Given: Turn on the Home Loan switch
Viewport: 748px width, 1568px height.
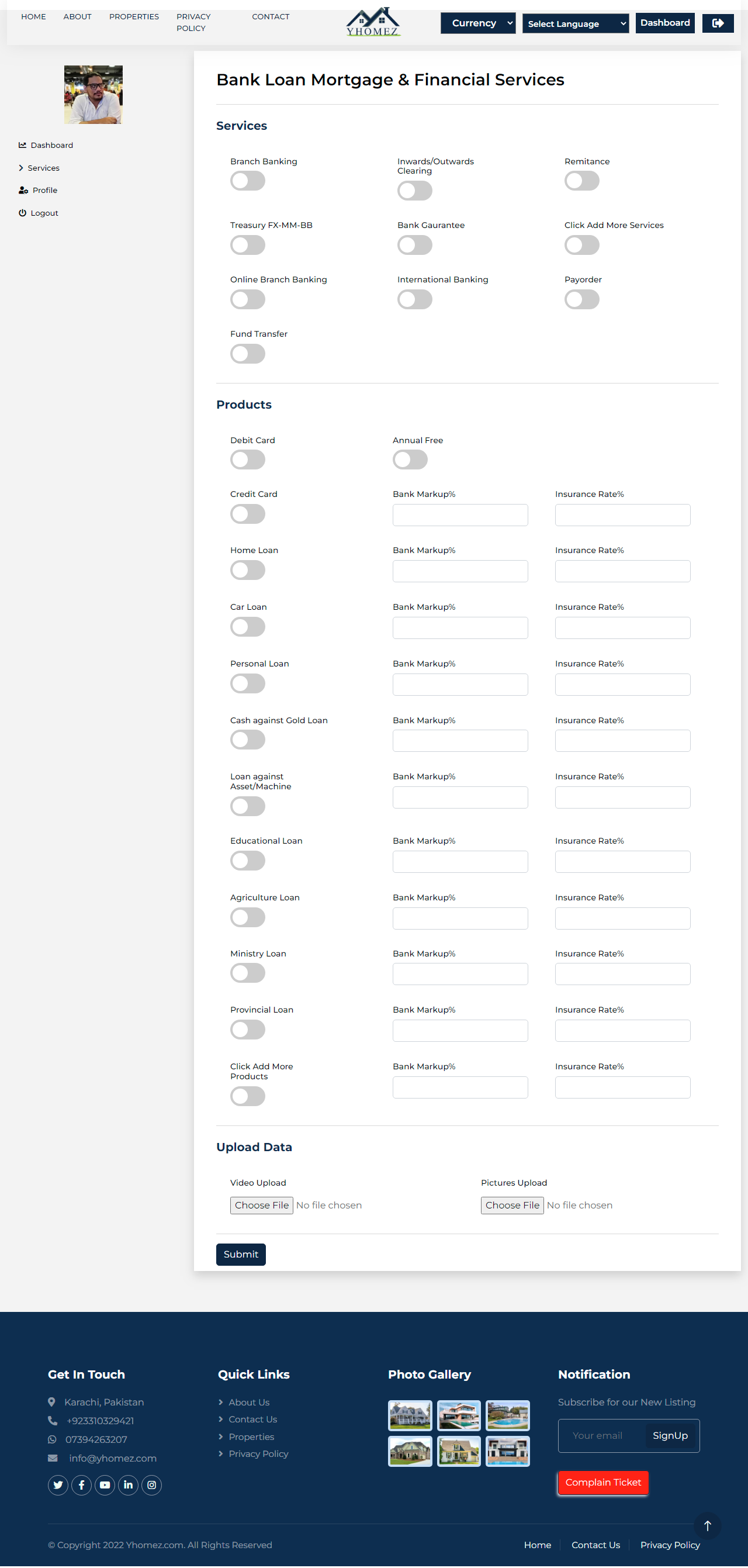Looking at the screenshot, I should [x=248, y=571].
